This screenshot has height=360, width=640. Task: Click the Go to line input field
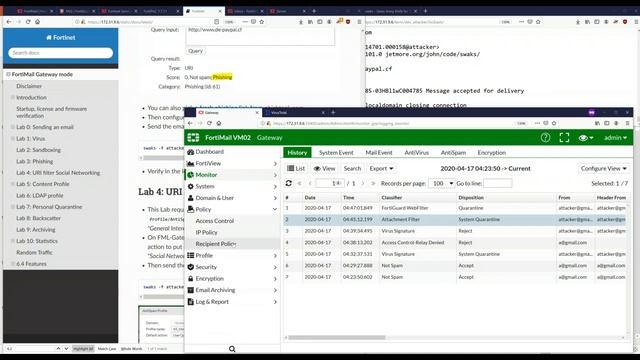(498, 183)
